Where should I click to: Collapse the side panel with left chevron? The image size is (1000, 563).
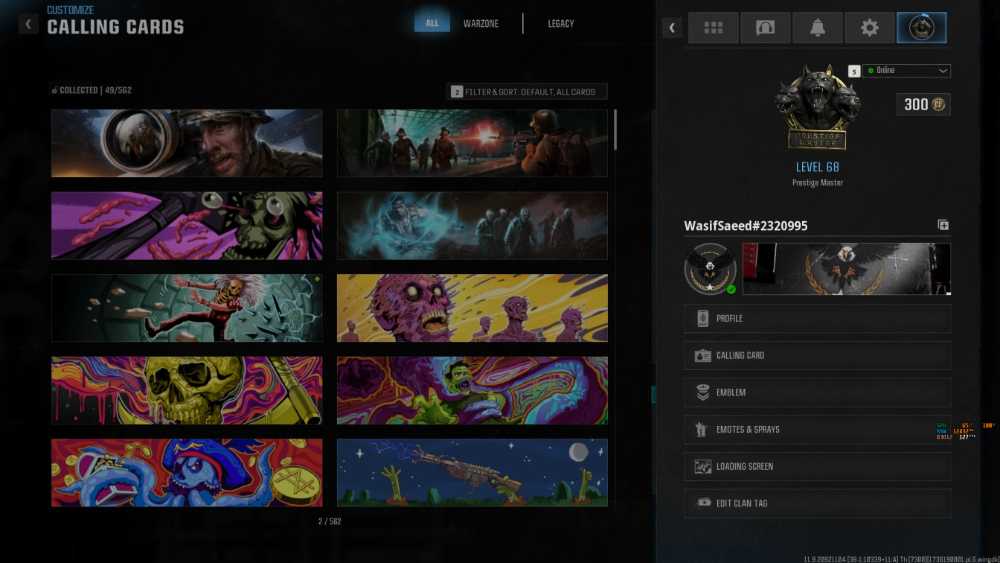click(672, 28)
